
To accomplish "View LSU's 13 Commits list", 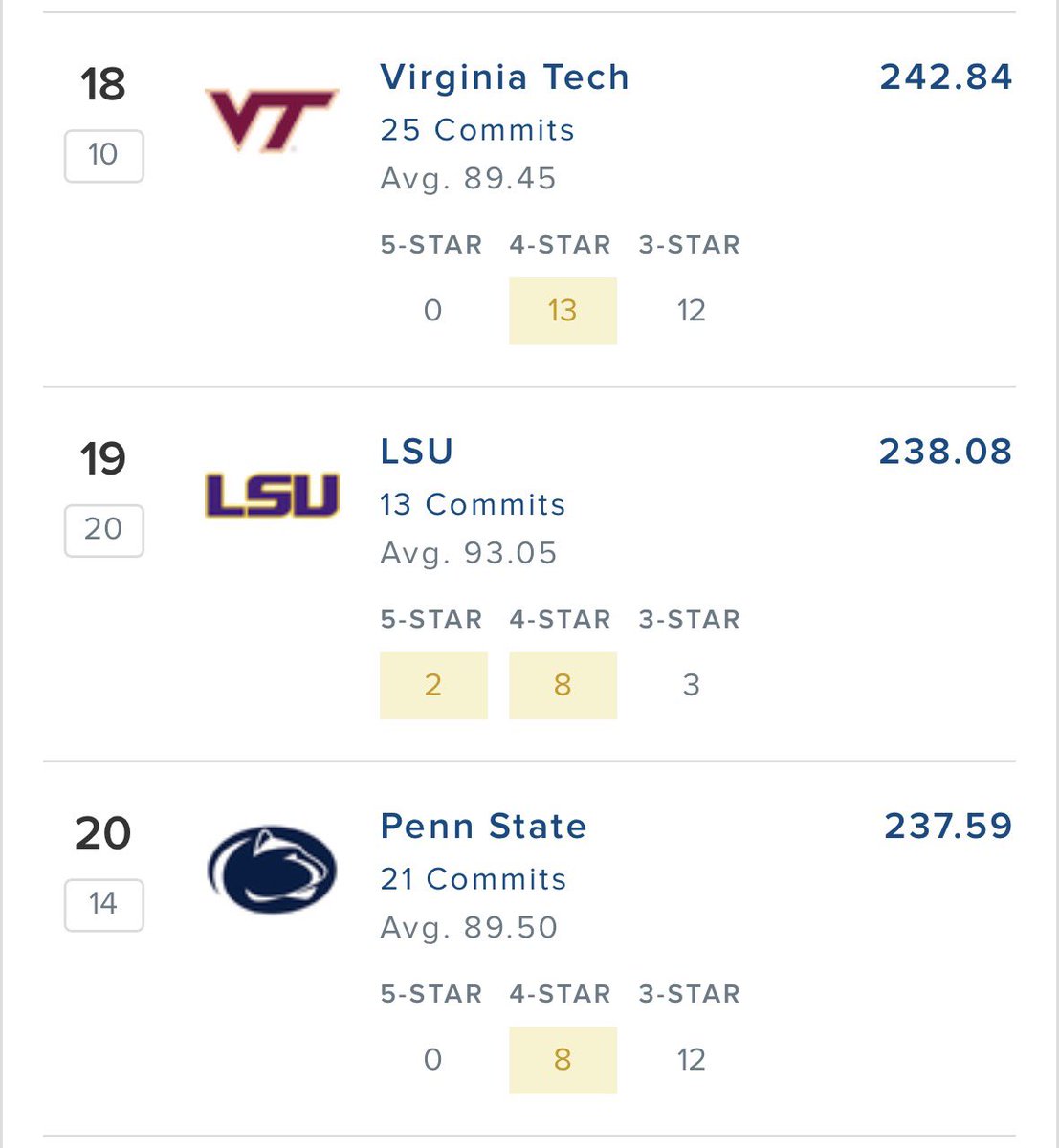I will click(473, 504).
